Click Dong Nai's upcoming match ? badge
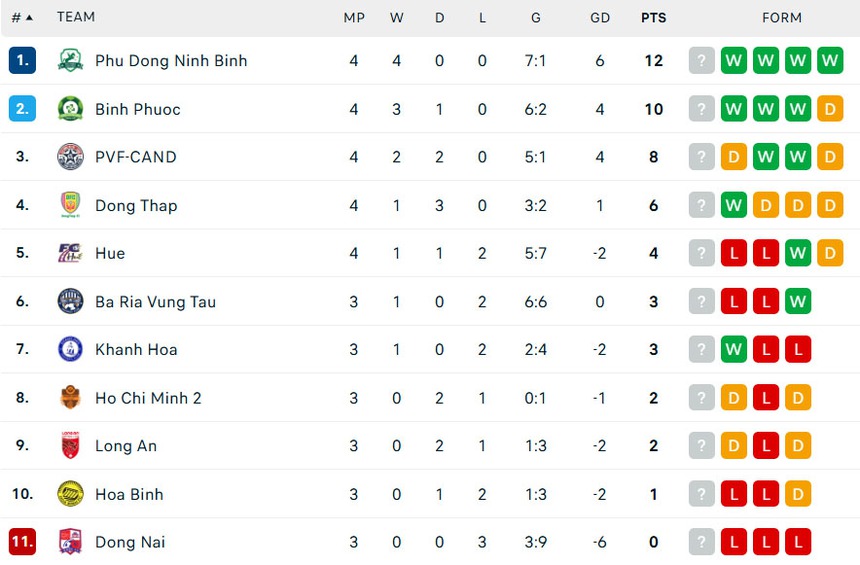Image resolution: width=860 pixels, height=565 pixels. tap(702, 542)
